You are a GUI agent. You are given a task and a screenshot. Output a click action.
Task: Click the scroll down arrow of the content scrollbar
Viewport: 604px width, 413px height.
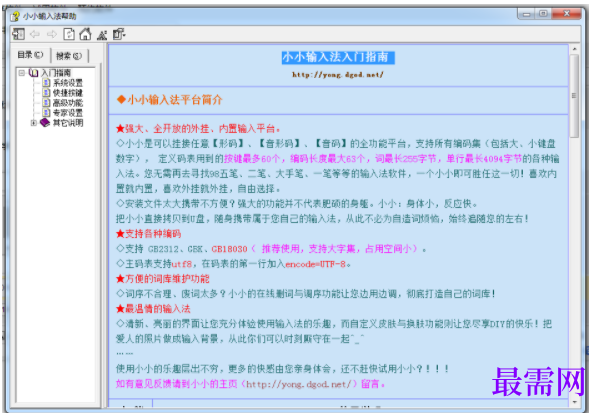574,402
